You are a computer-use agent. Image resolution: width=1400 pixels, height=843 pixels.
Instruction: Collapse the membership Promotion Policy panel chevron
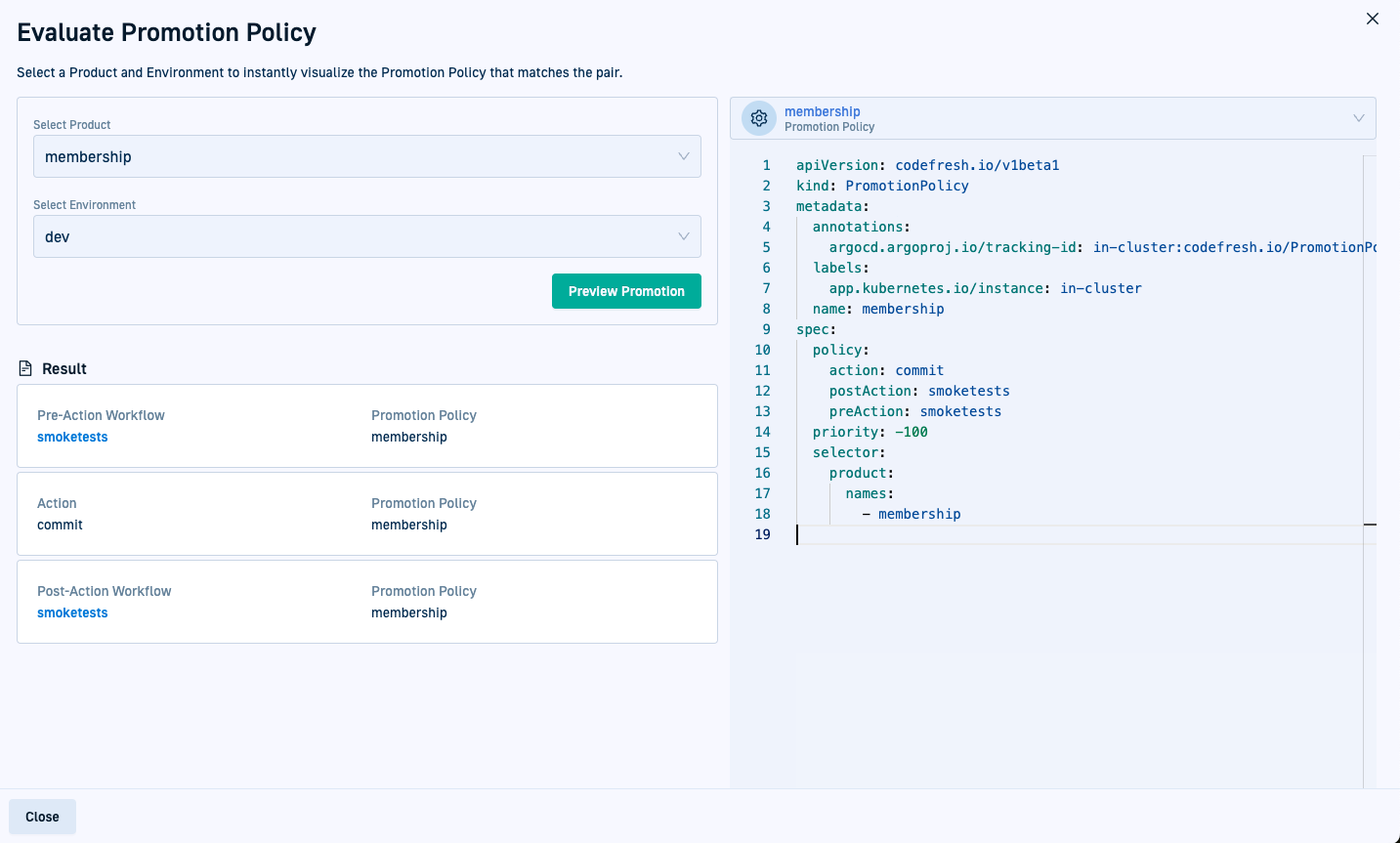point(1358,118)
